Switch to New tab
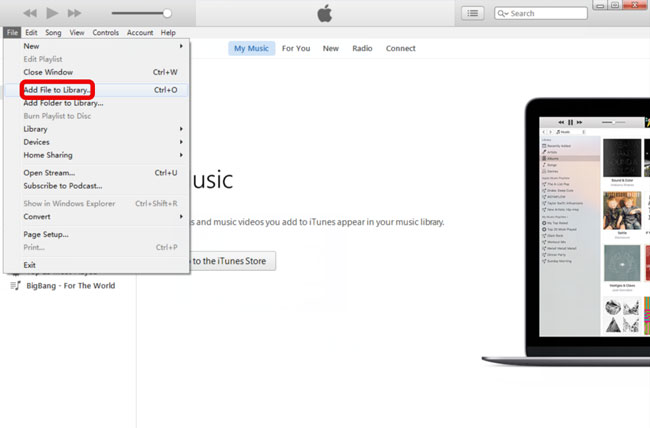 click(x=330, y=49)
